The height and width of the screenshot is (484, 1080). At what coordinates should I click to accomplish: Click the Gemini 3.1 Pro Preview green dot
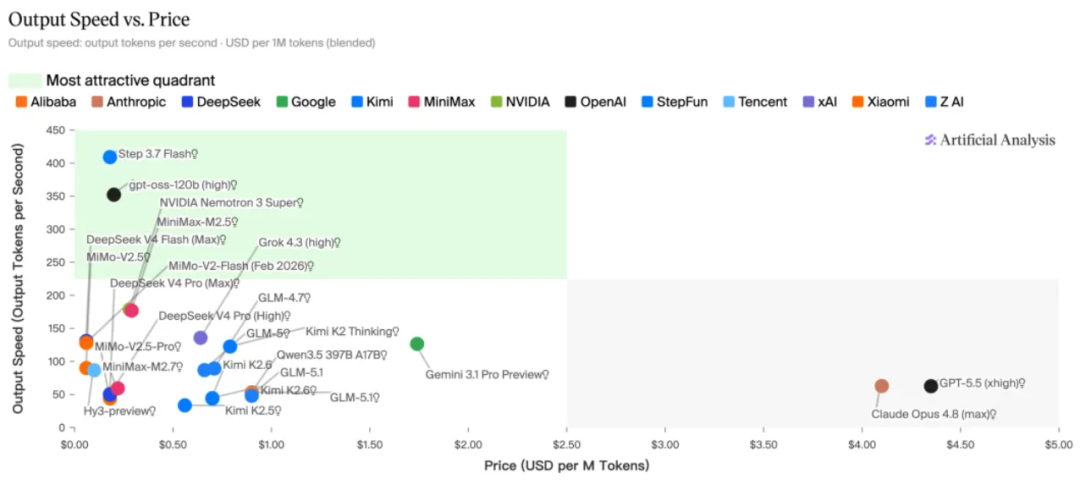coord(417,344)
